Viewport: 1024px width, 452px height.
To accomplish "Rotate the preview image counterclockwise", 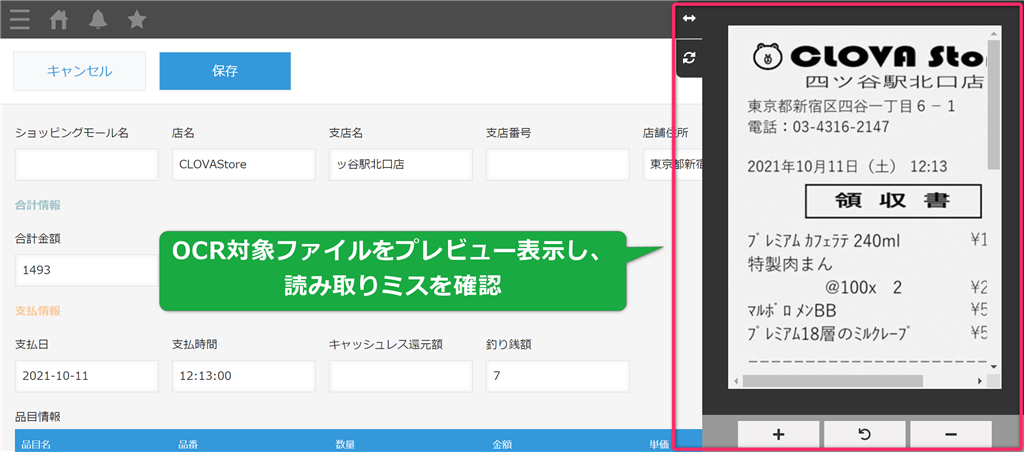I will point(865,434).
